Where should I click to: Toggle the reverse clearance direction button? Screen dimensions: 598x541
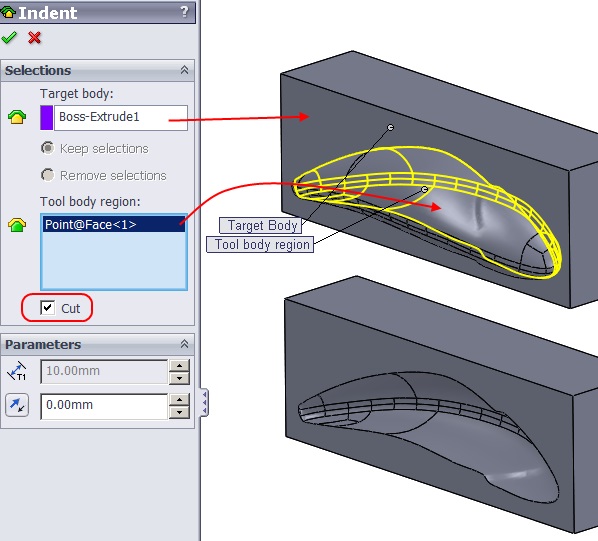tap(17, 405)
